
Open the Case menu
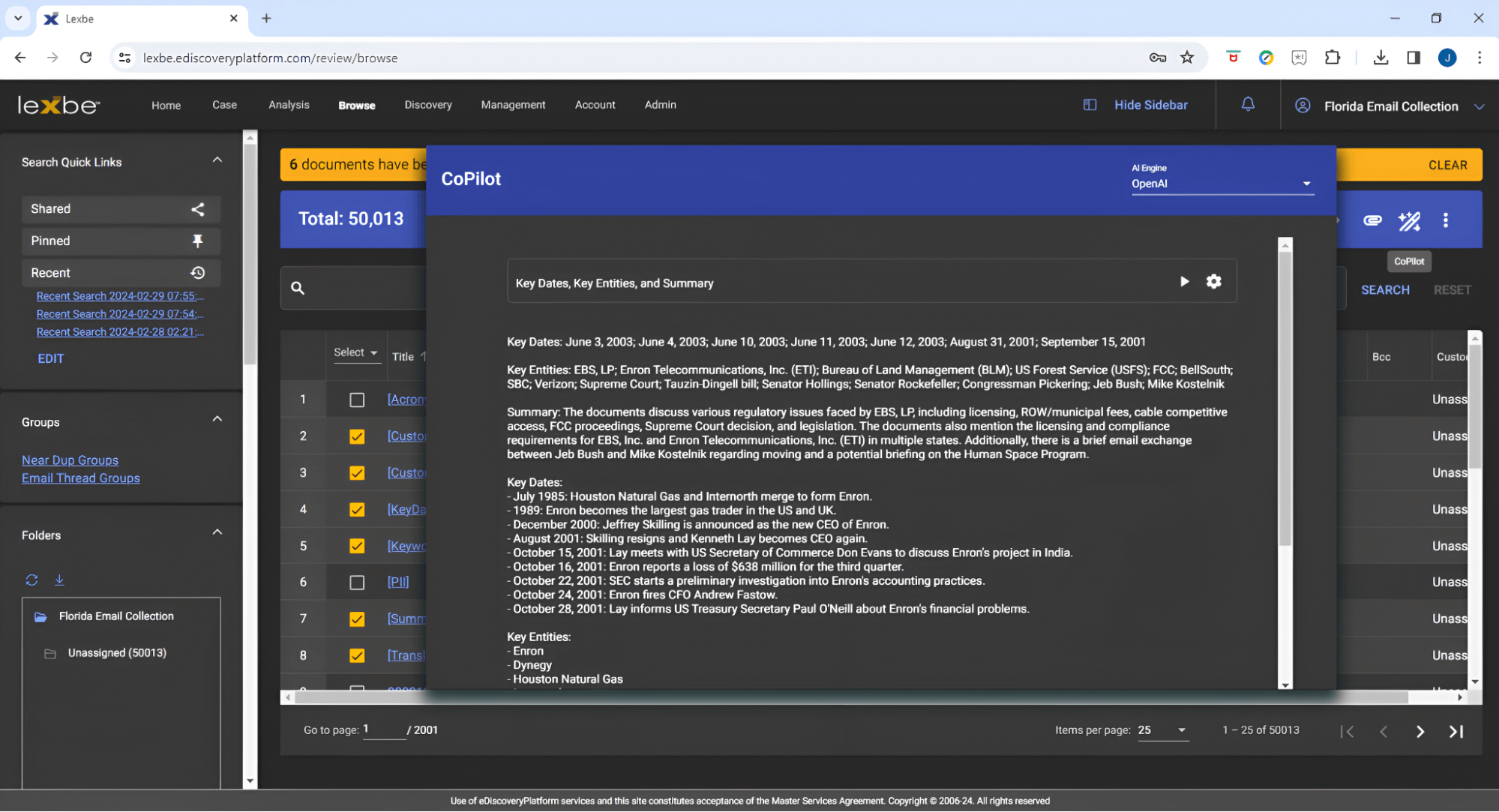[x=224, y=105]
